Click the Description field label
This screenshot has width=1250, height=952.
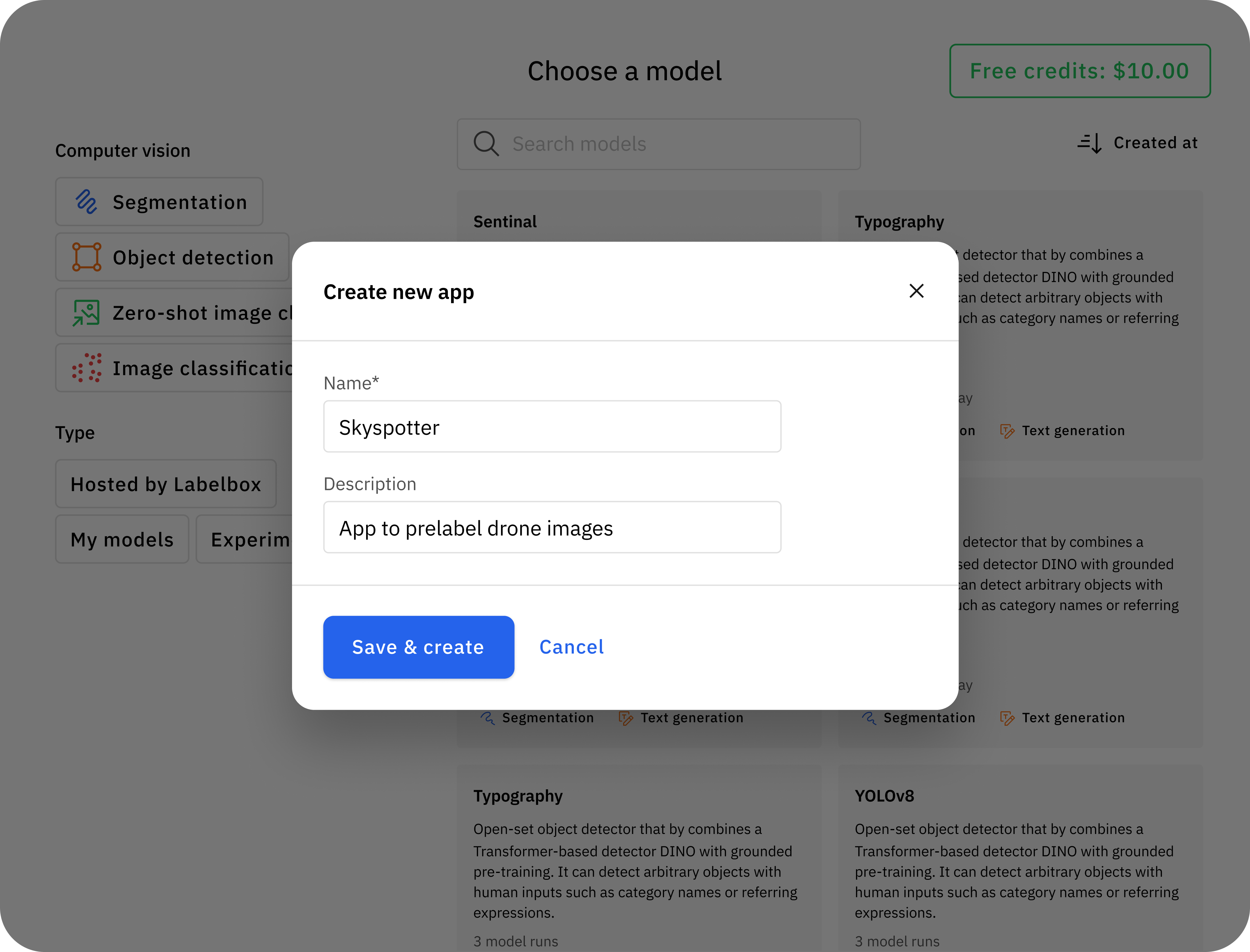(x=370, y=484)
